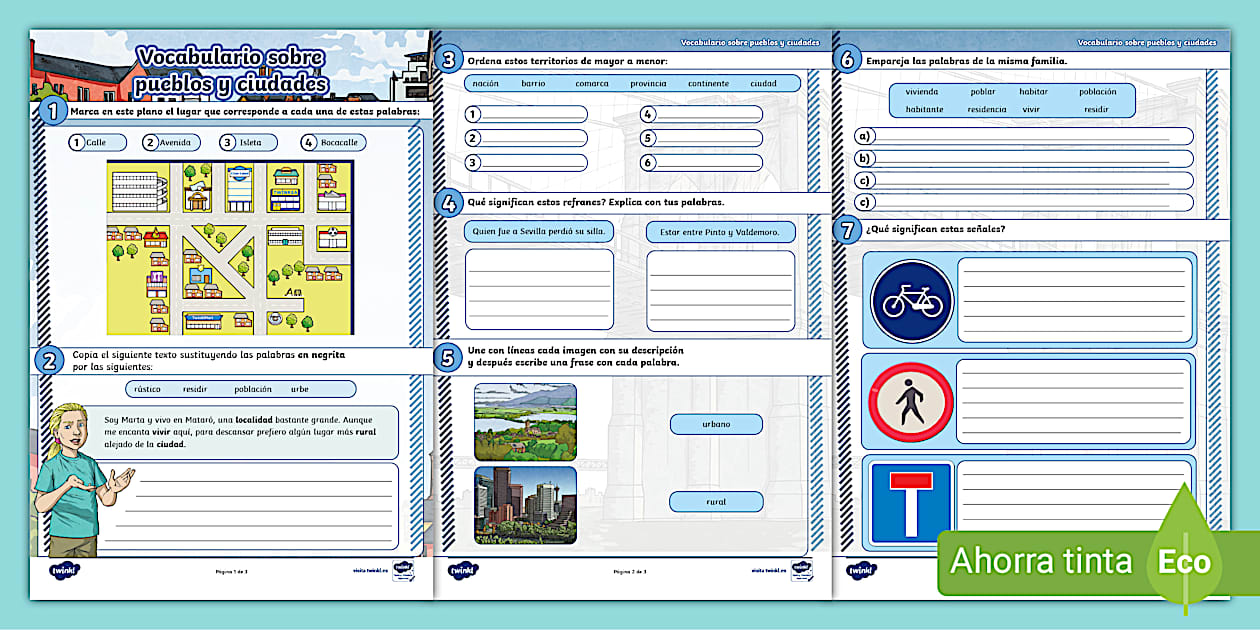Click the rural word box
Image resolution: width=1260 pixels, height=630 pixels.
click(x=716, y=502)
